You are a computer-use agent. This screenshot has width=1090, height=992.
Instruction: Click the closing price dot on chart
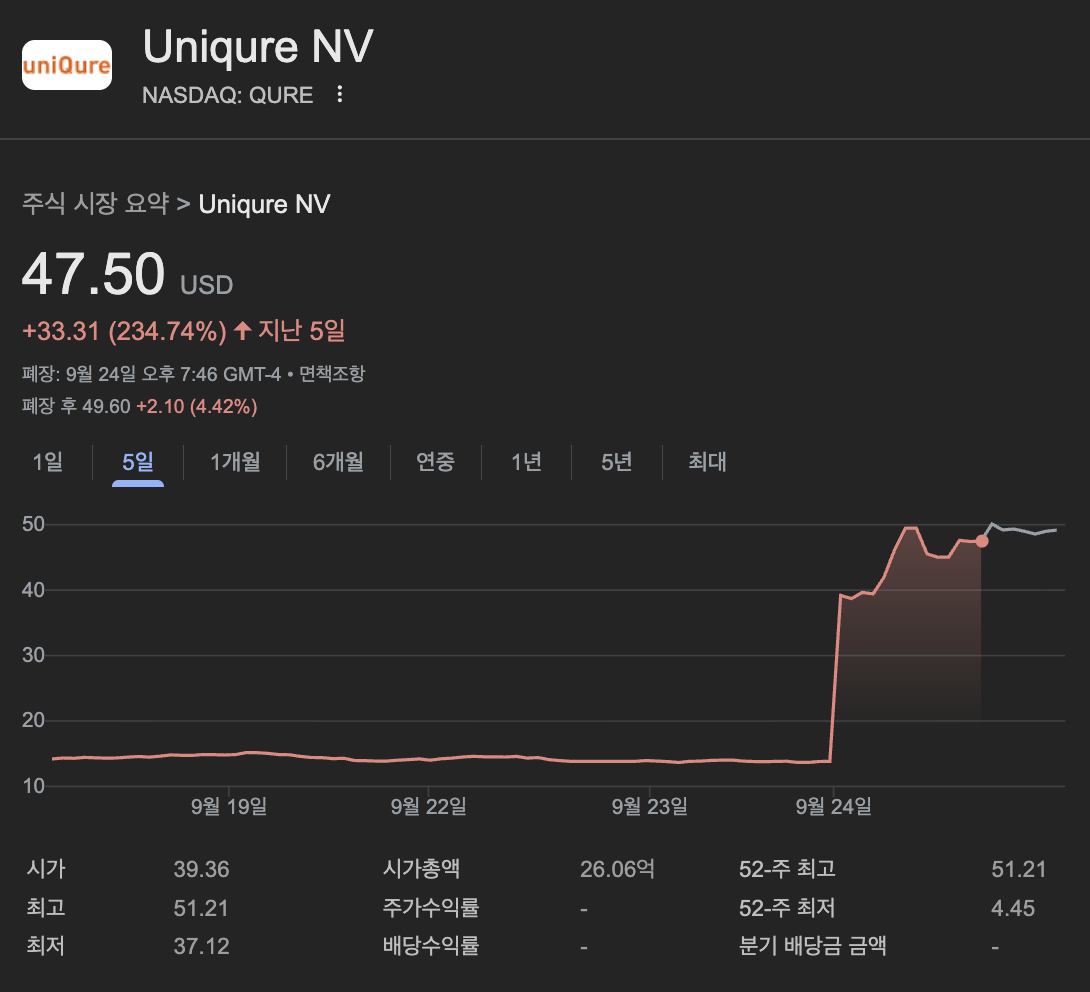coord(982,541)
